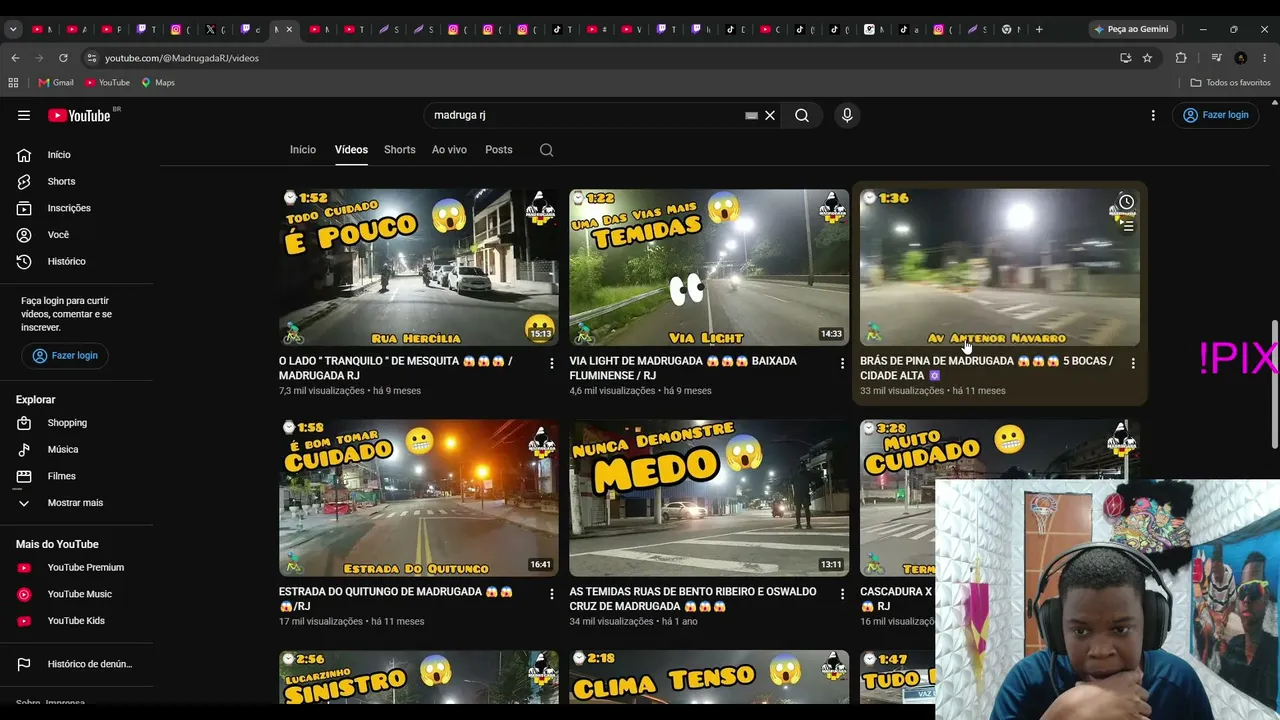Run the search with the magnifier button

pyautogui.click(x=802, y=115)
